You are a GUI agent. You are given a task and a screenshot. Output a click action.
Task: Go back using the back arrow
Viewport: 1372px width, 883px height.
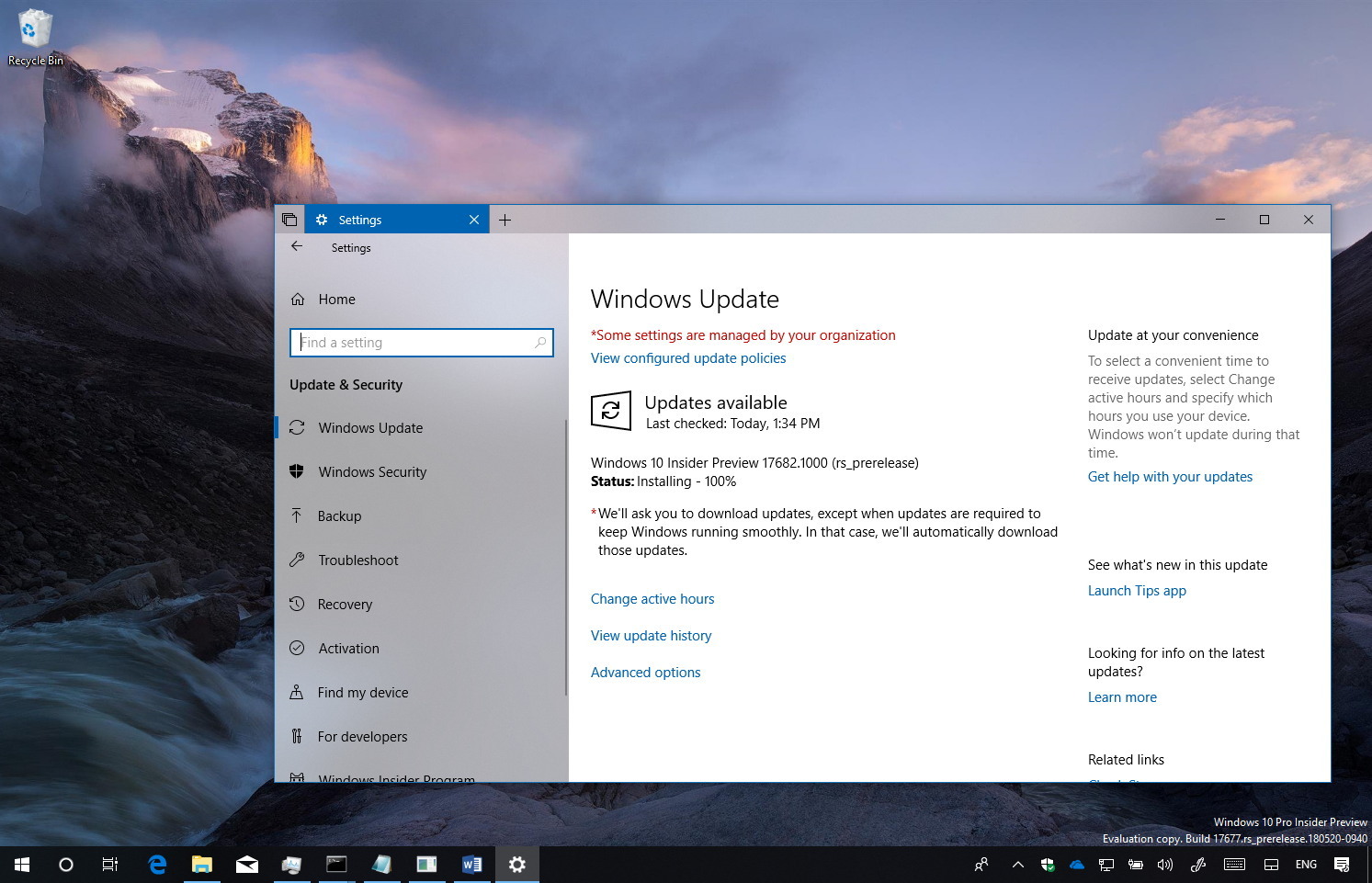coord(297,246)
